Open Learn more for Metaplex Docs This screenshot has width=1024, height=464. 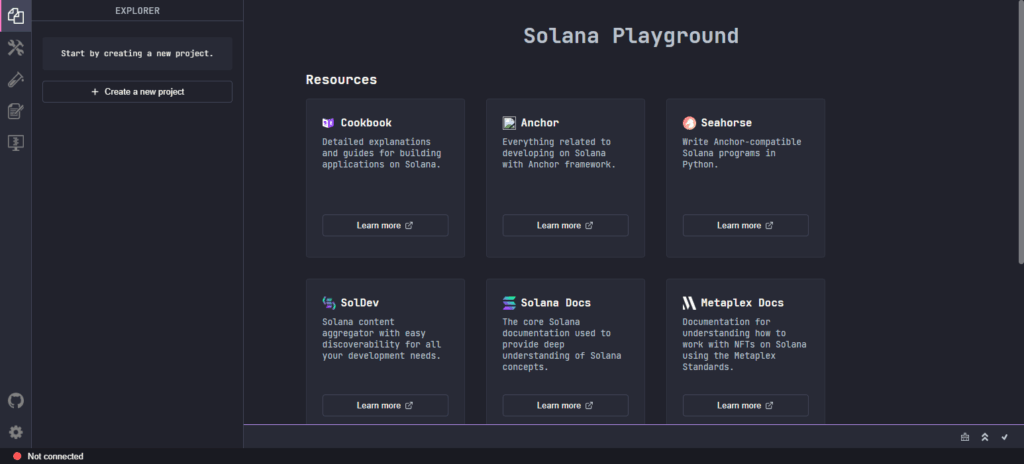click(x=745, y=405)
